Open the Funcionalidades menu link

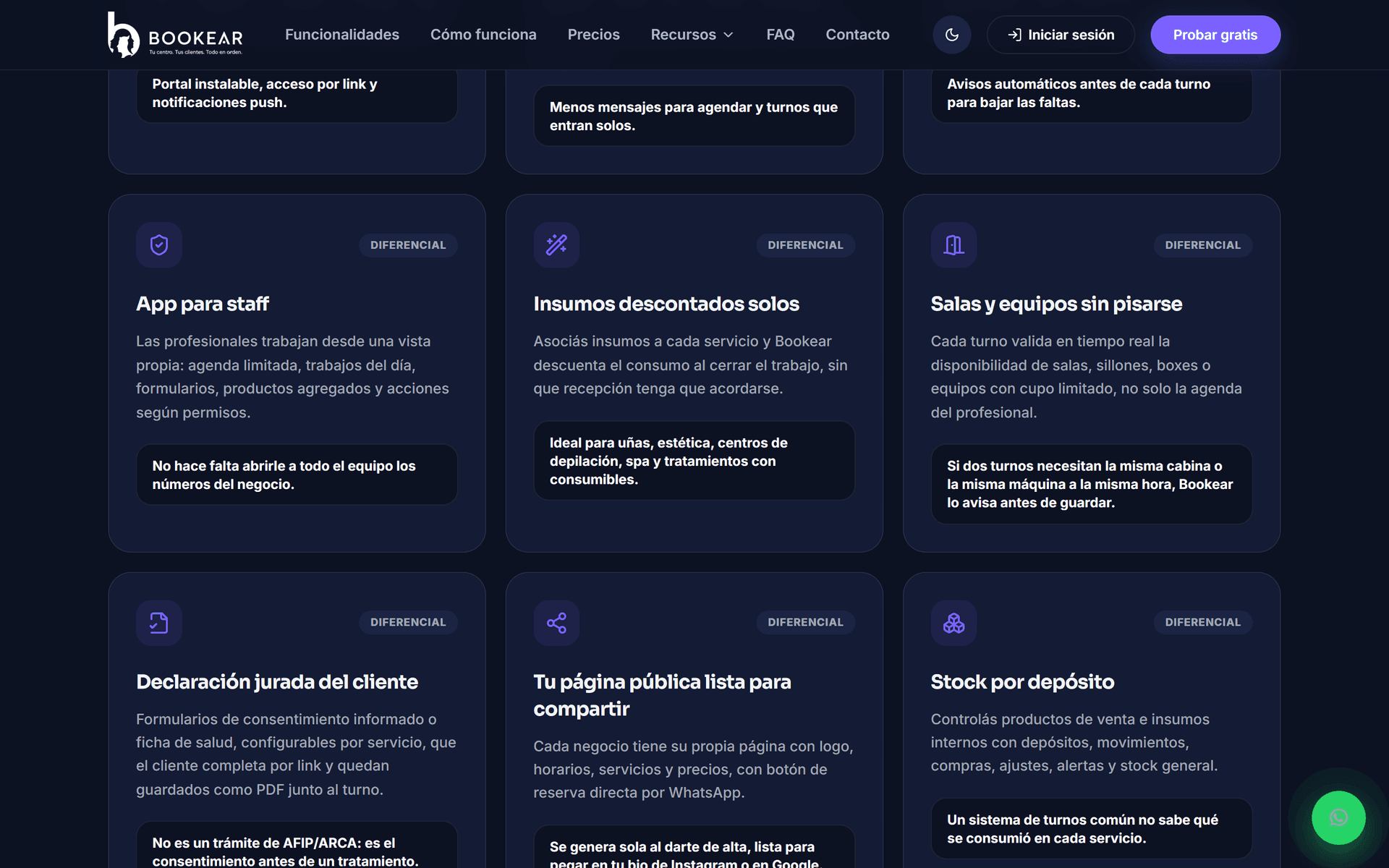point(342,35)
